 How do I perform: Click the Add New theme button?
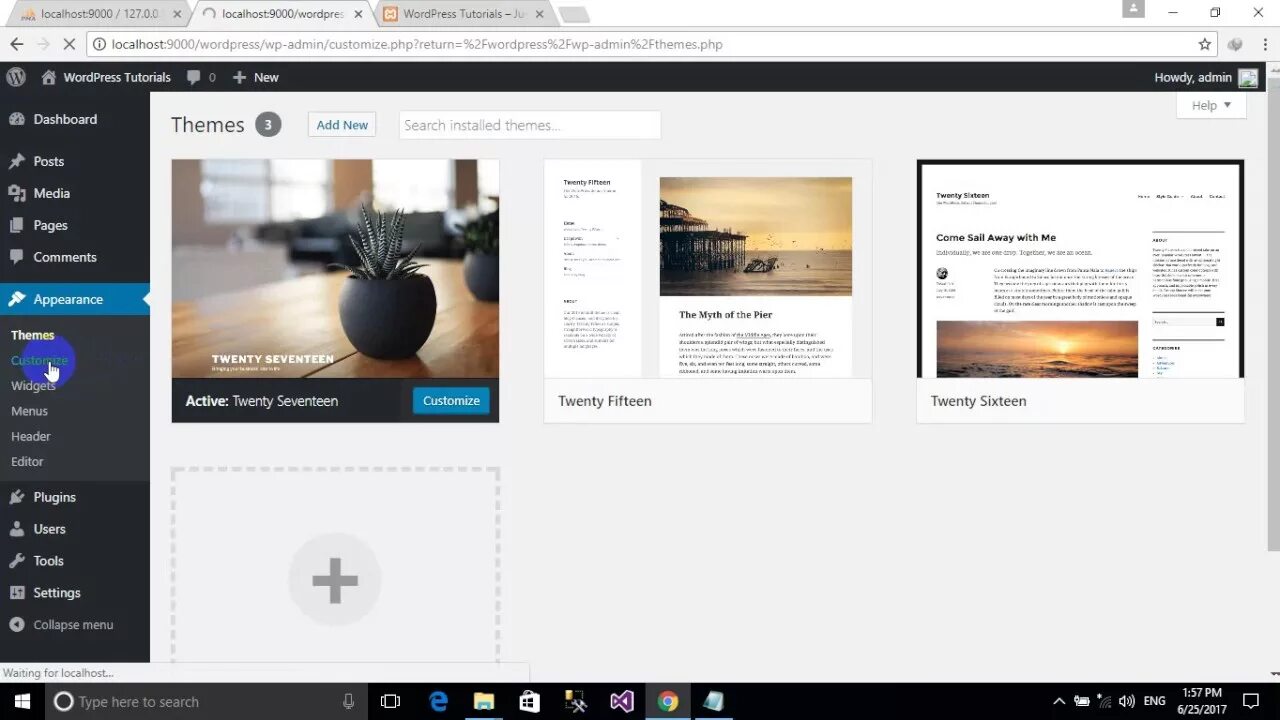[342, 125]
